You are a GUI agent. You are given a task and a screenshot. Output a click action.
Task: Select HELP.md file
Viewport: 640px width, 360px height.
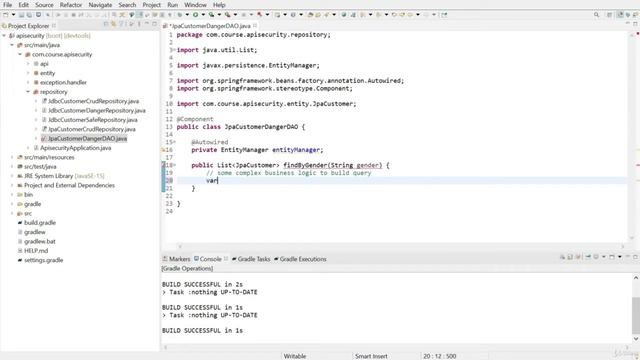coord(36,251)
